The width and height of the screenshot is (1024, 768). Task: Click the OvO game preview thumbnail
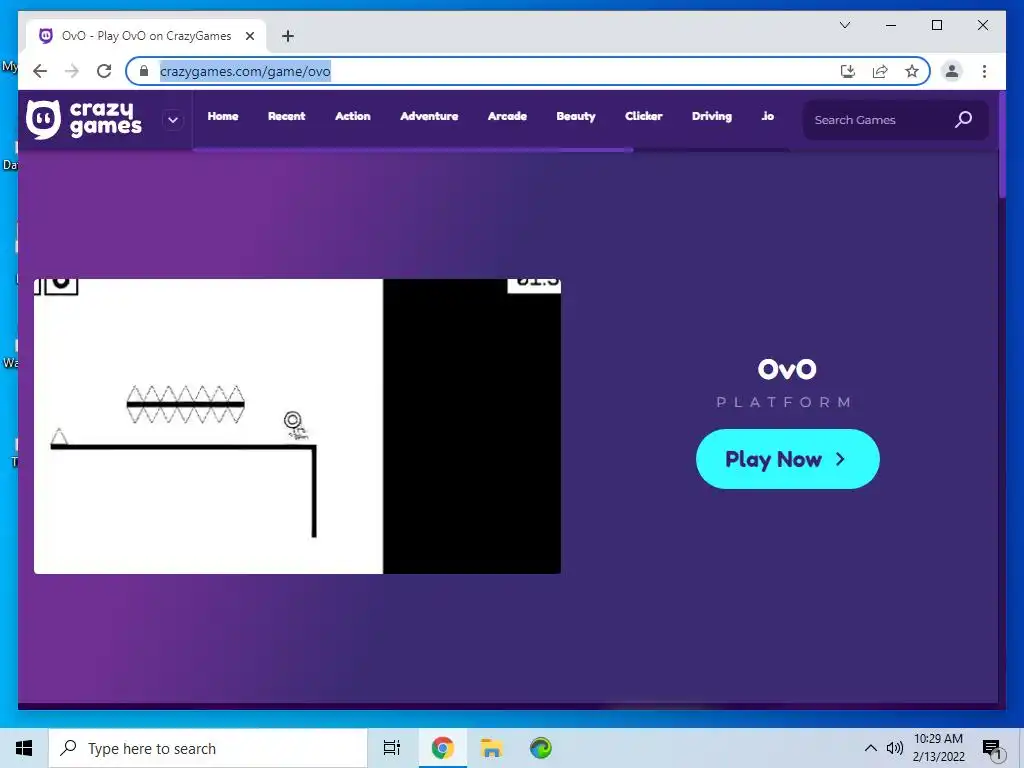[x=297, y=426]
